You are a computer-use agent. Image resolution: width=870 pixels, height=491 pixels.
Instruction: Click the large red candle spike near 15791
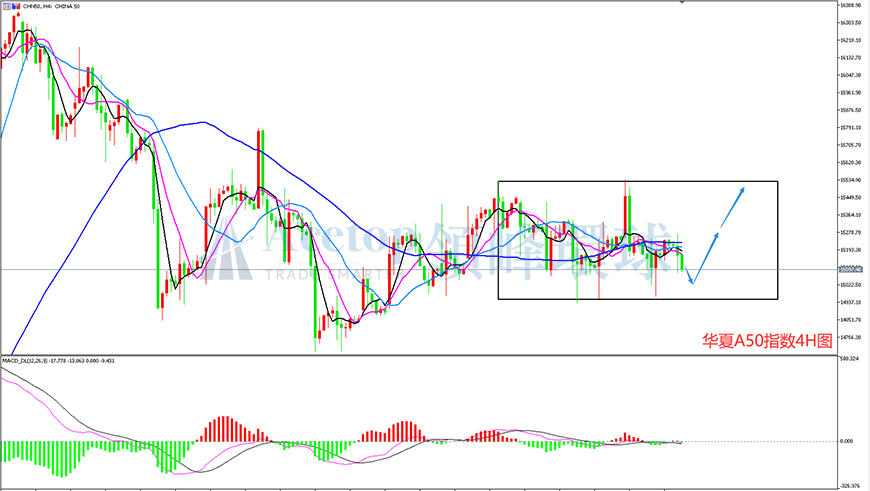(x=259, y=162)
